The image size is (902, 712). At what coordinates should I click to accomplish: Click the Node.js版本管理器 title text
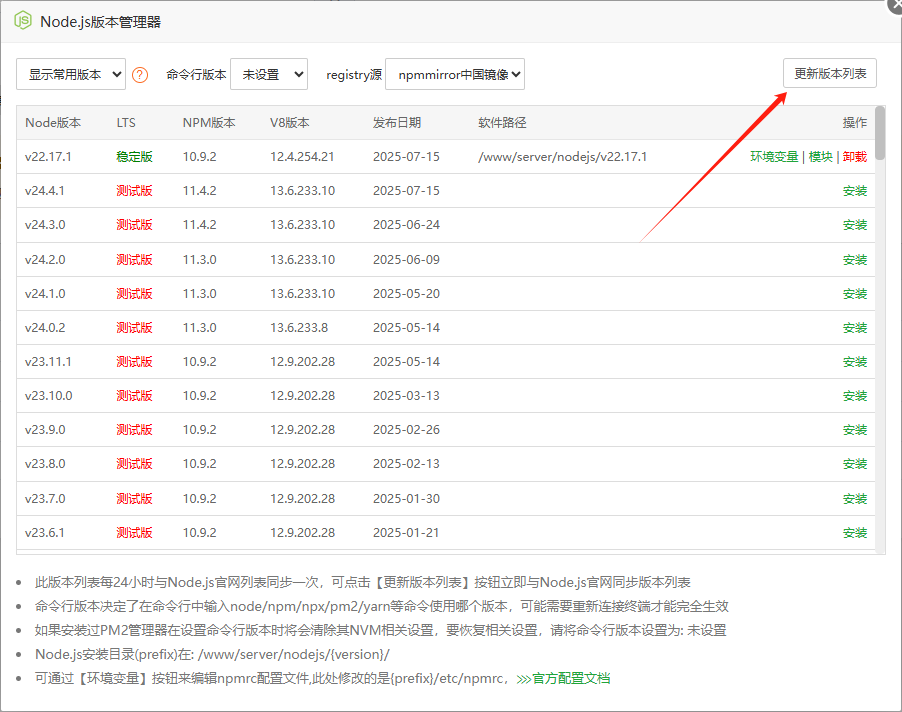[x=101, y=22]
